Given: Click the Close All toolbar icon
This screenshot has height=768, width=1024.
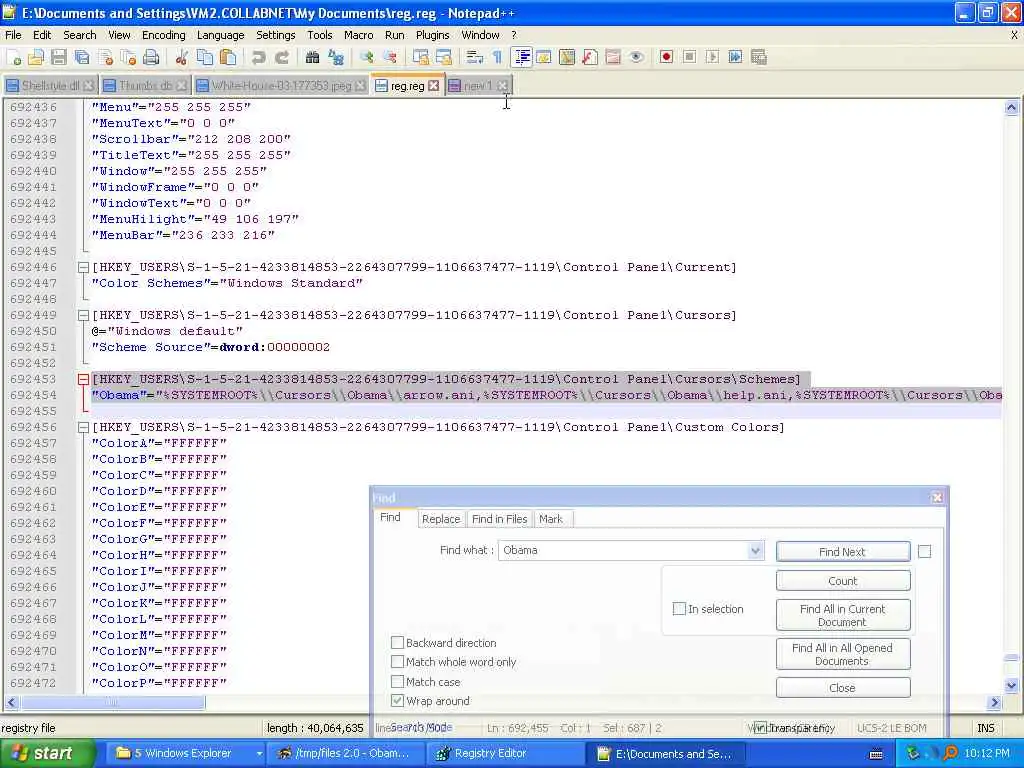Looking at the screenshot, I should (x=128, y=57).
